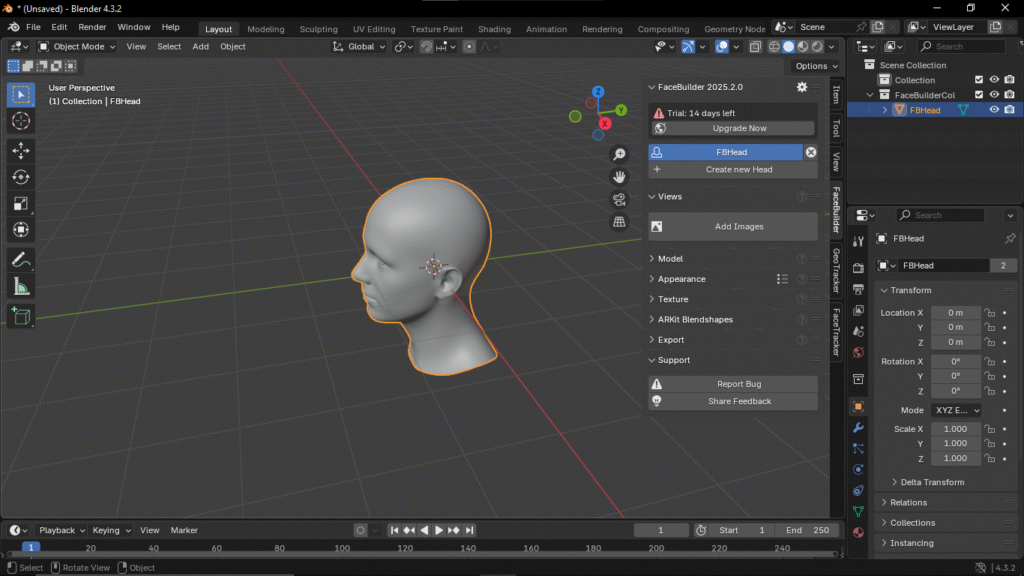Uncheck the FaceBuilderCol collection checkbox
1024x576 pixels.
point(979,95)
